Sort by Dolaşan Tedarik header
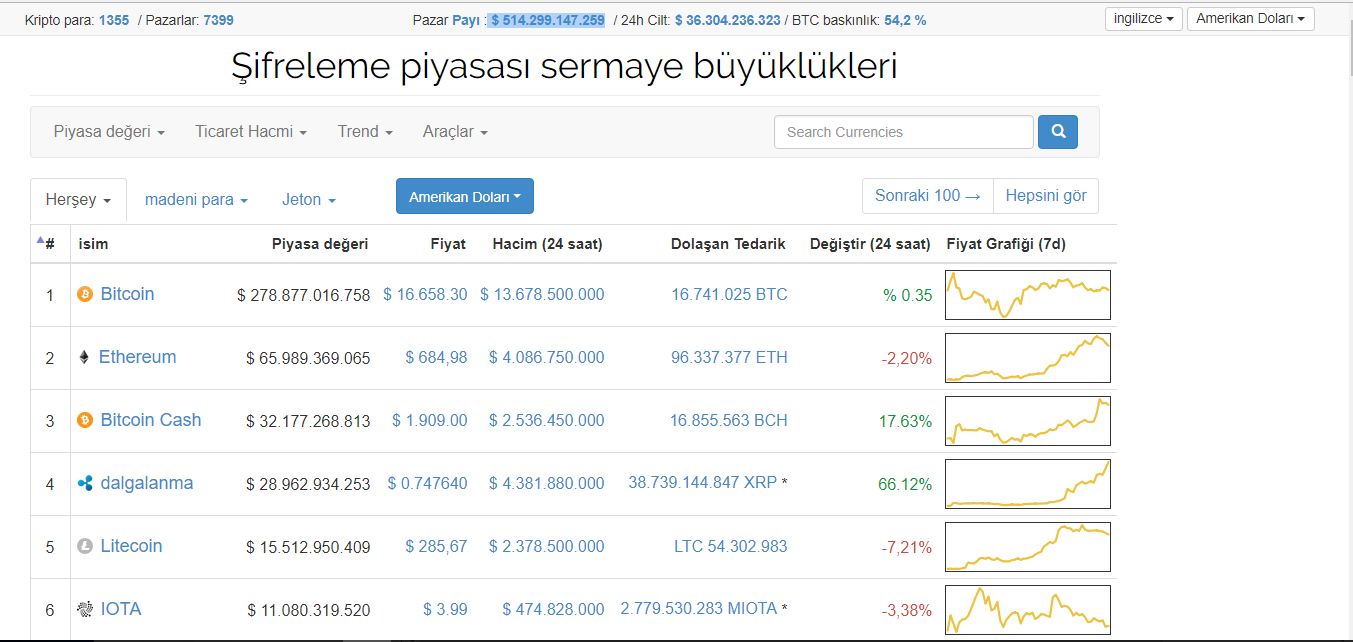Screen dimensions: 1353x642 click(728, 244)
